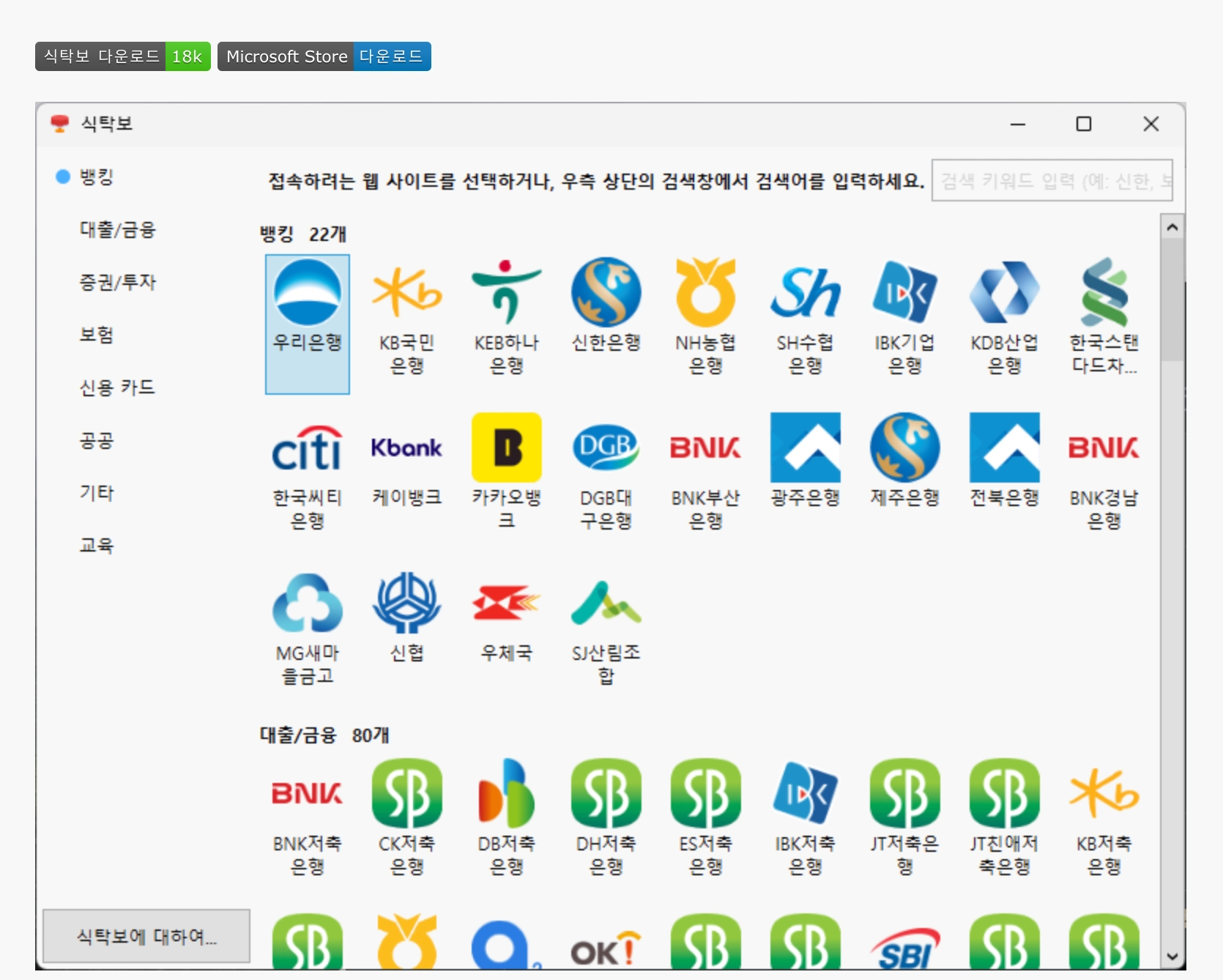Viewport: 1223px width, 980px height.
Task: Focus the 검색 키워드 입력 search box
Action: 1052,180
